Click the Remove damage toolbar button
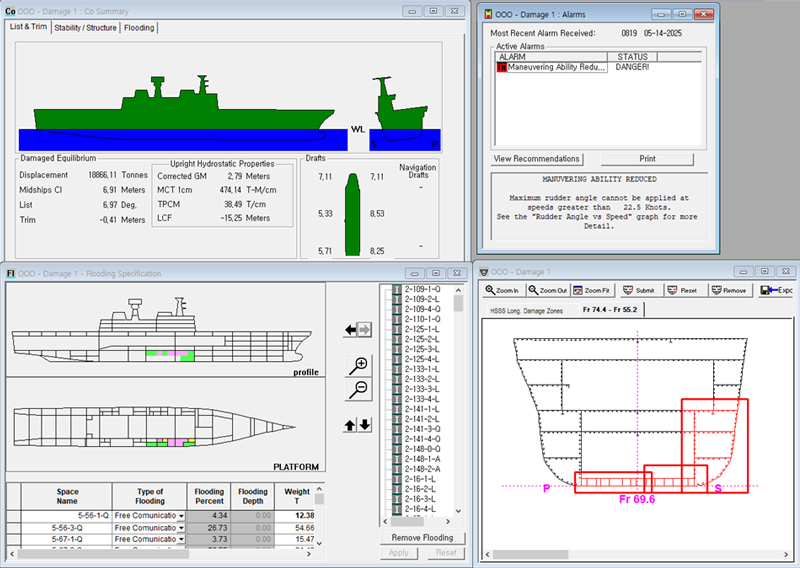This screenshot has height=568, width=800. (x=729, y=290)
